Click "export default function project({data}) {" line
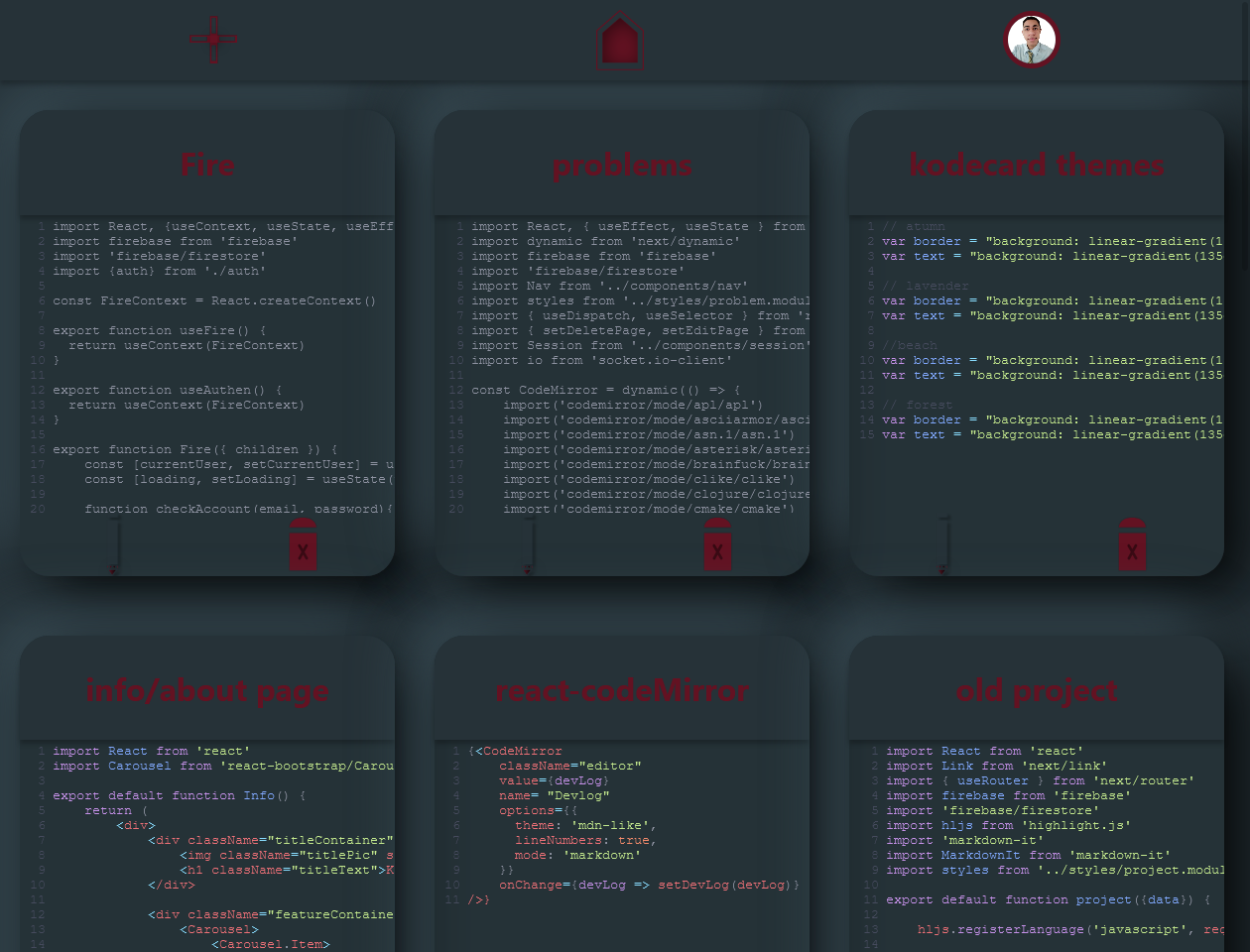 (1049, 899)
